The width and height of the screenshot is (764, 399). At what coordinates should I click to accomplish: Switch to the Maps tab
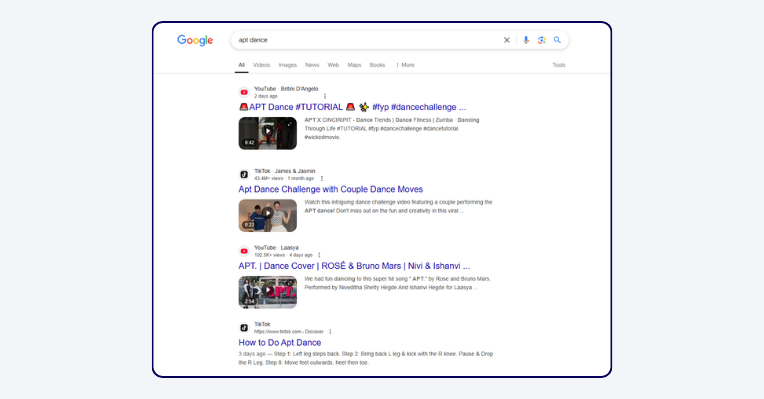(354, 65)
